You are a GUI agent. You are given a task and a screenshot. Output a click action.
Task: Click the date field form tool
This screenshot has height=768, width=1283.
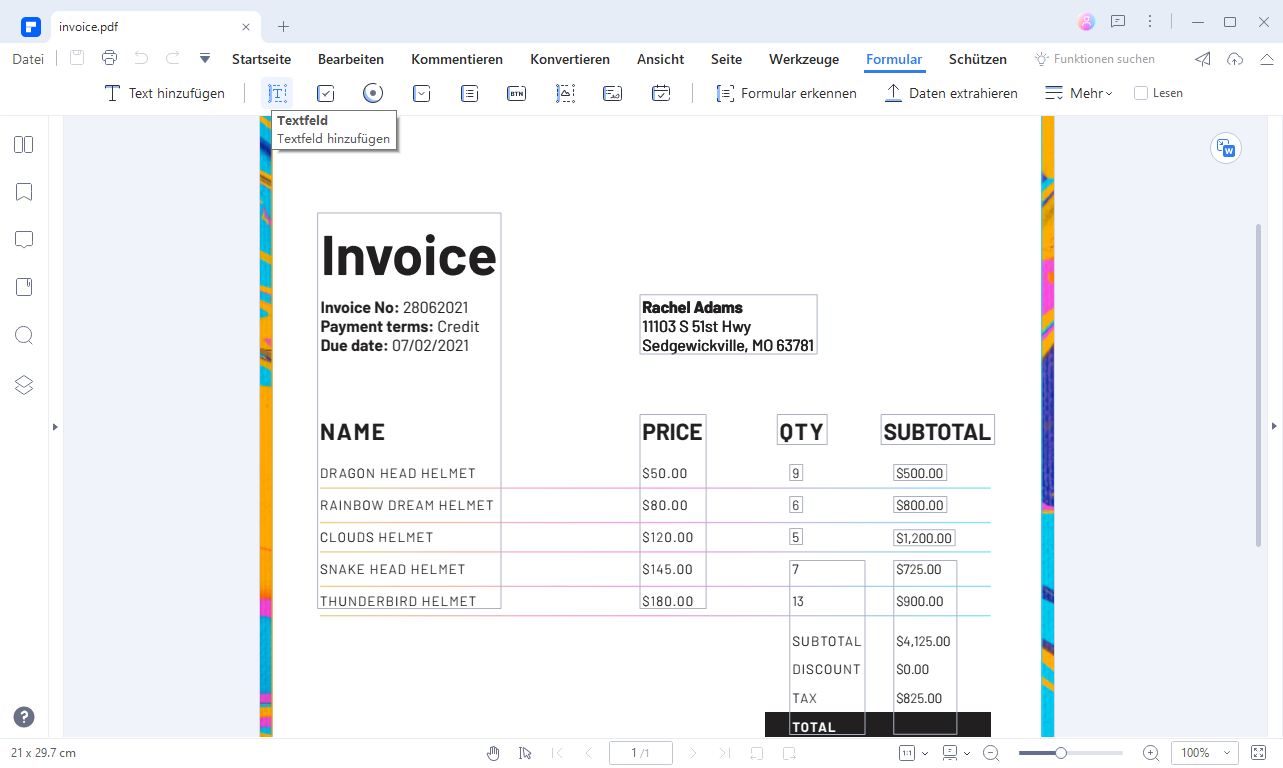(661, 93)
